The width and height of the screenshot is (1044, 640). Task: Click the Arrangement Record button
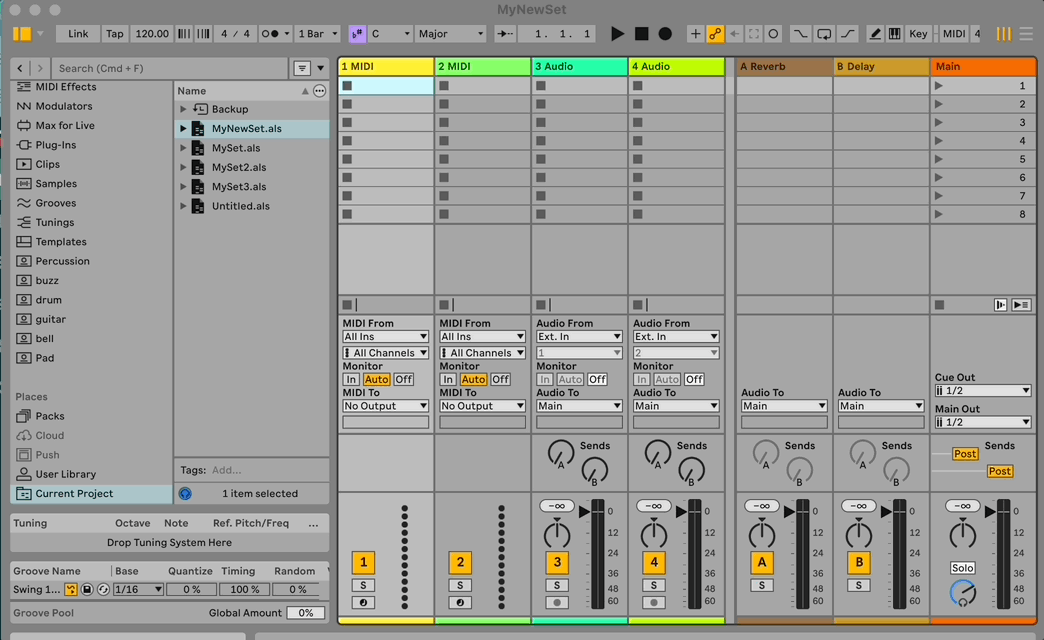click(665, 34)
